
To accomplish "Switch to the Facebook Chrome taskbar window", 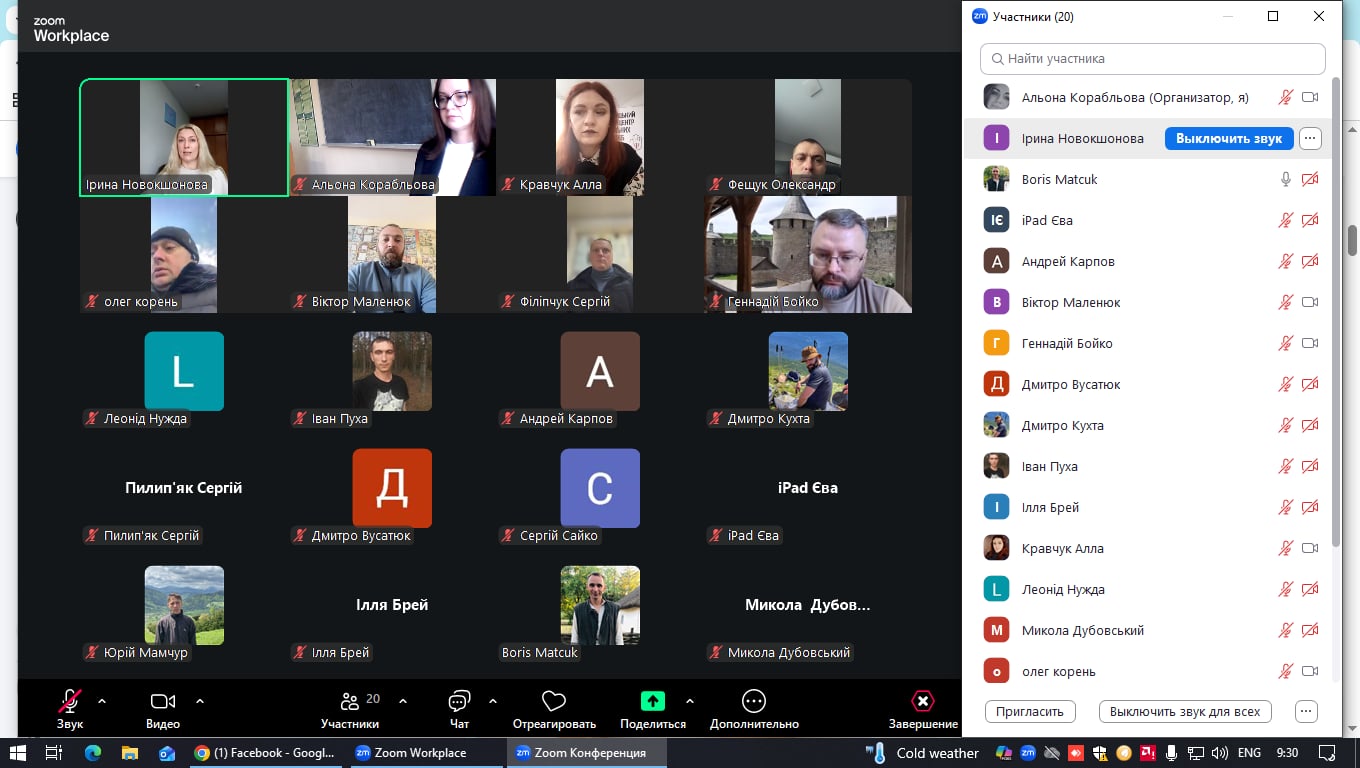I will [265, 753].
